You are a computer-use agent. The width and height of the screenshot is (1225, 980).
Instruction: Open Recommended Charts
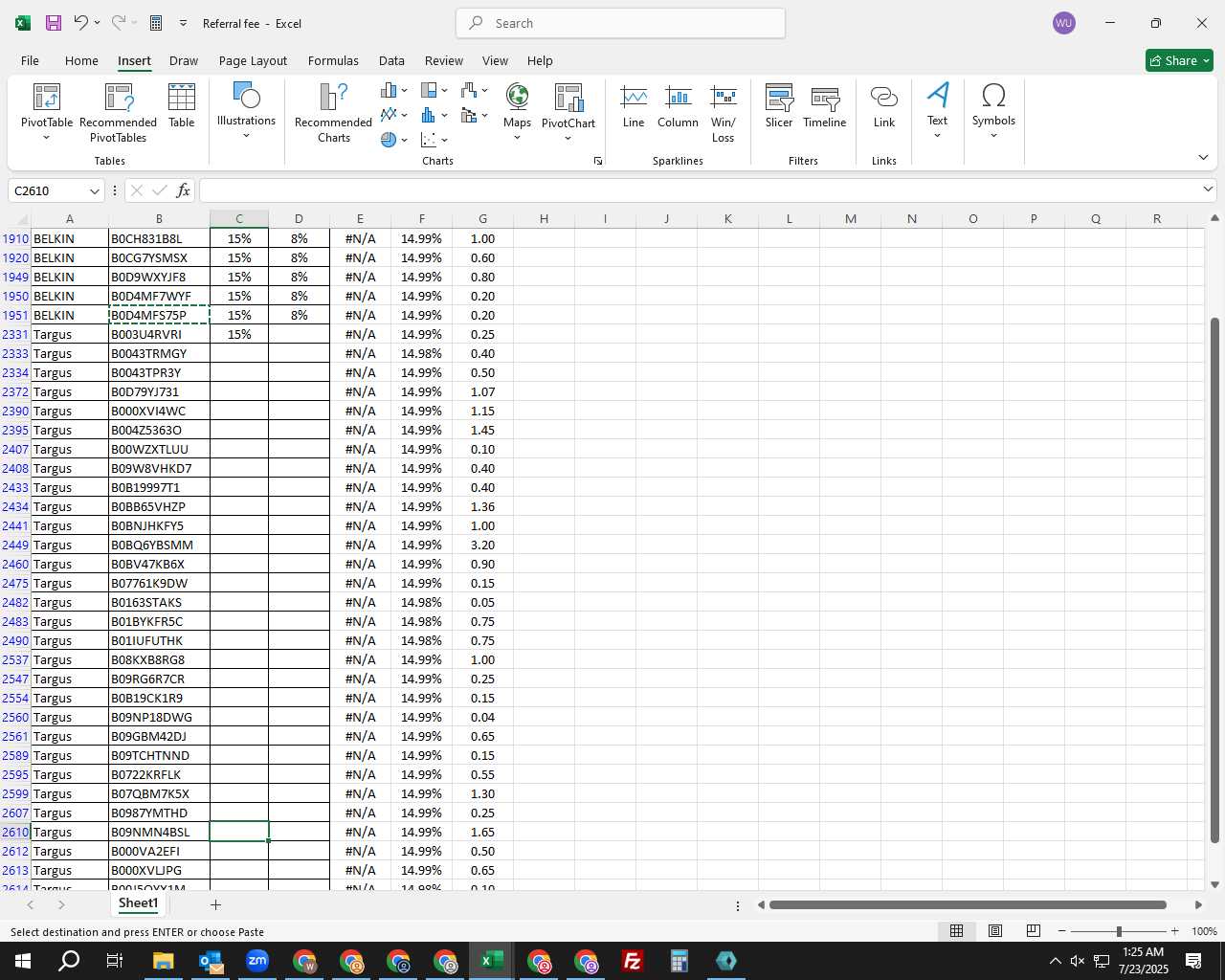[x=333, y=113]
